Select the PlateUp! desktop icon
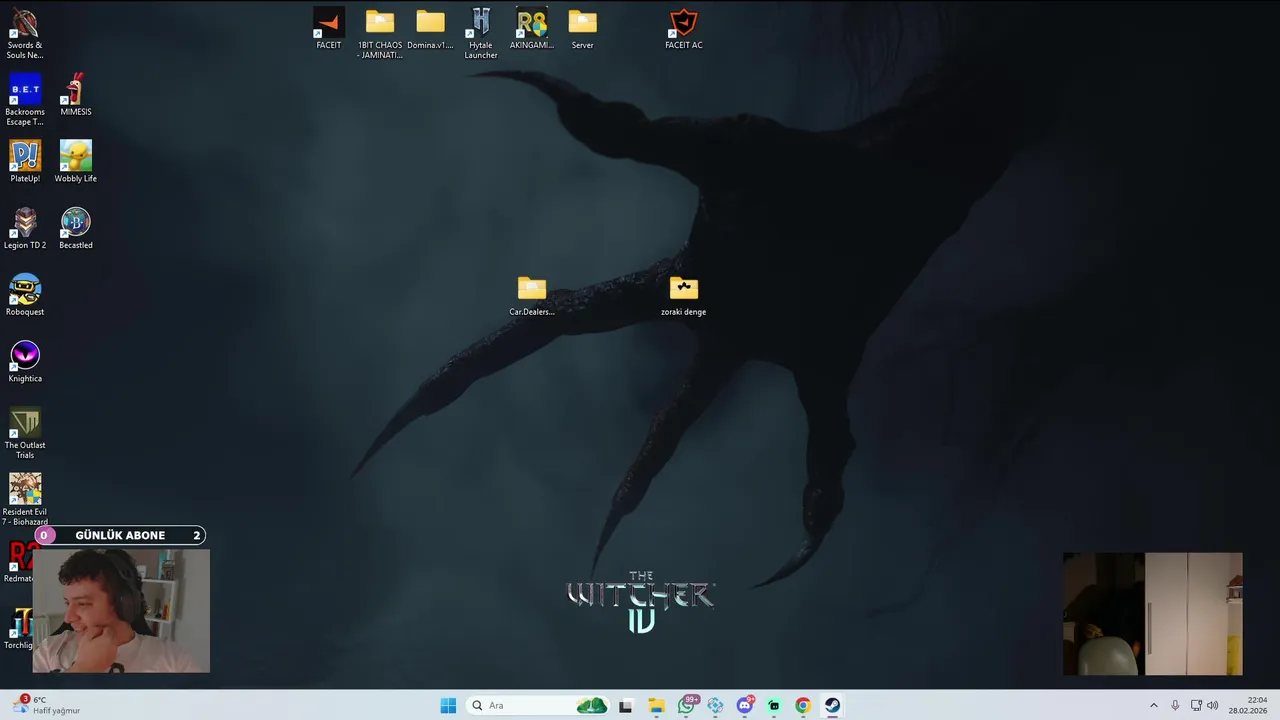 pos(25,161)
